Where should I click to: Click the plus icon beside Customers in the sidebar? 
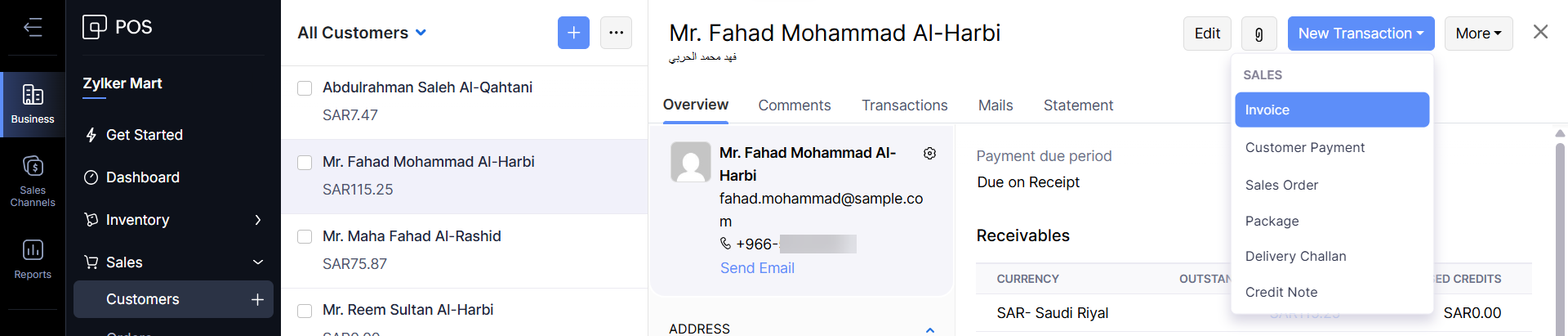(x=257, y=299)
